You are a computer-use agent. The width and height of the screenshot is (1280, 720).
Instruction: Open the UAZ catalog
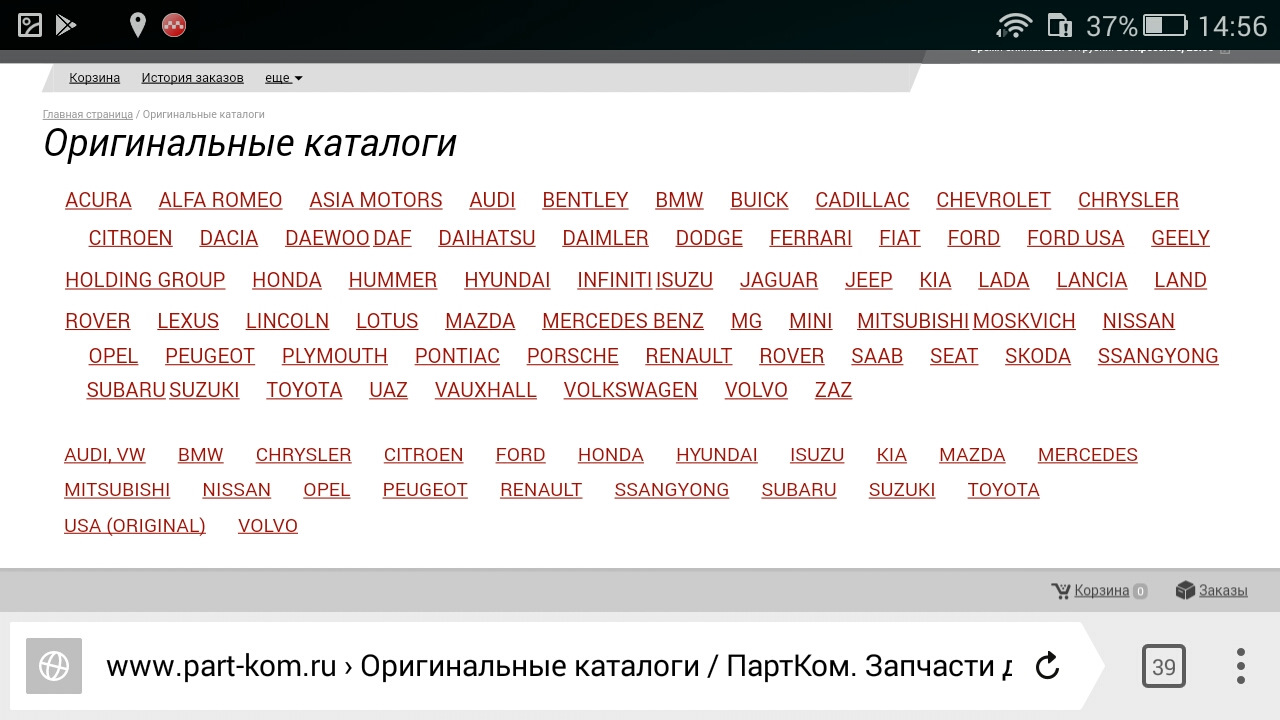388,390
